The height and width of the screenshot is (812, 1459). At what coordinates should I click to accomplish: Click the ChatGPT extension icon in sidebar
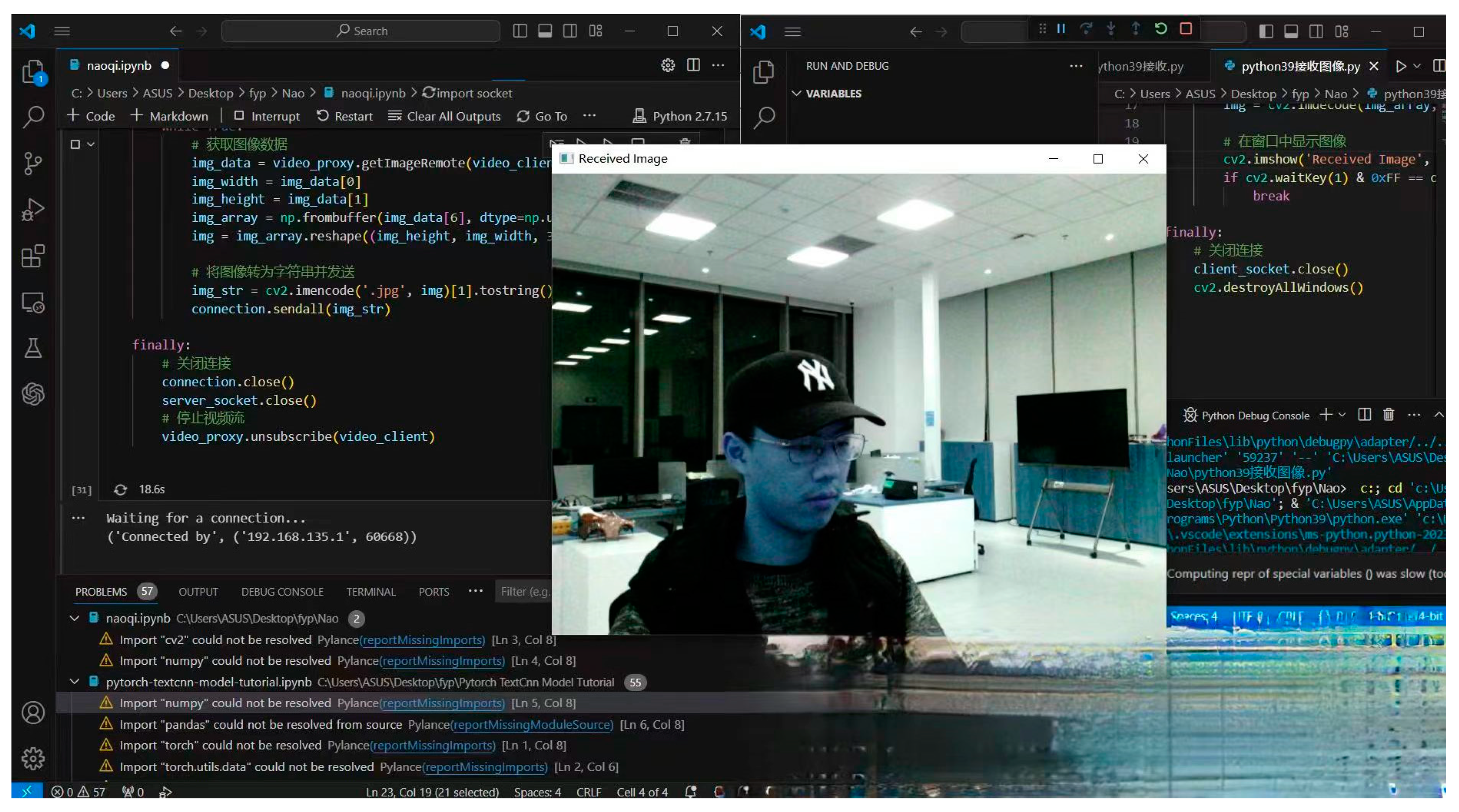(x=33, y=393)
